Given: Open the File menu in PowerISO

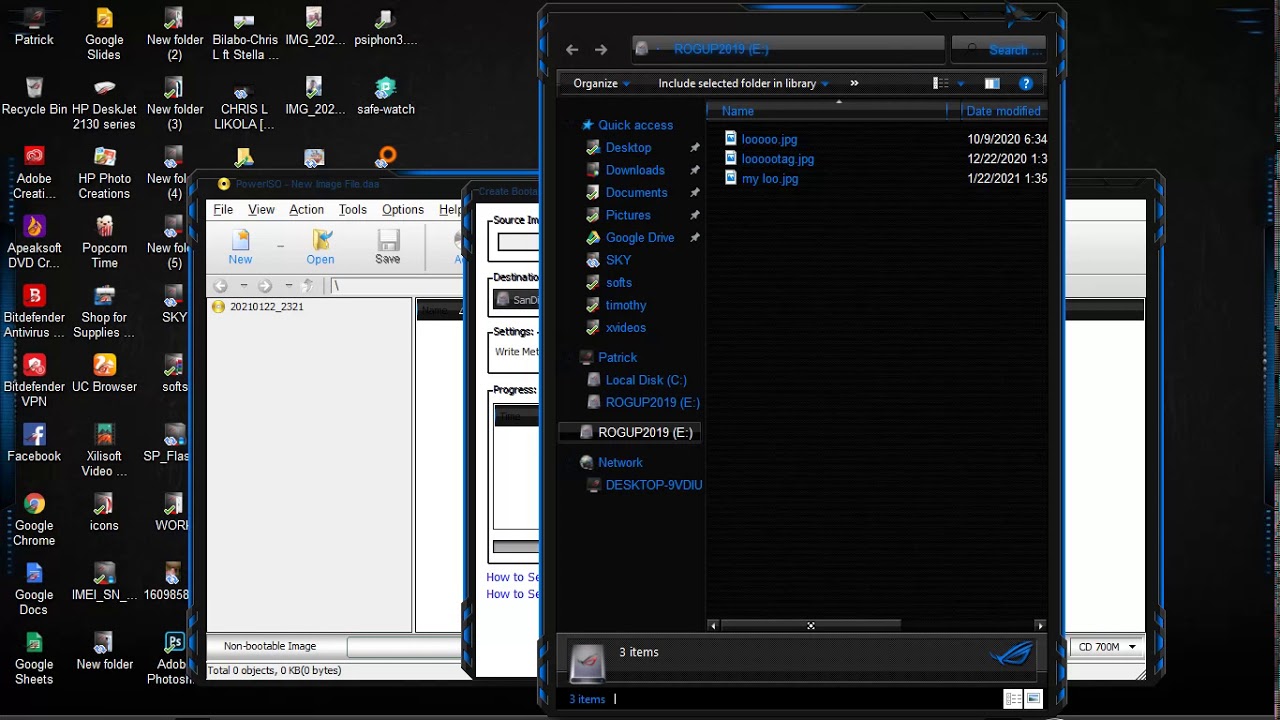Looking at the screenshot, I should (223, 210).
